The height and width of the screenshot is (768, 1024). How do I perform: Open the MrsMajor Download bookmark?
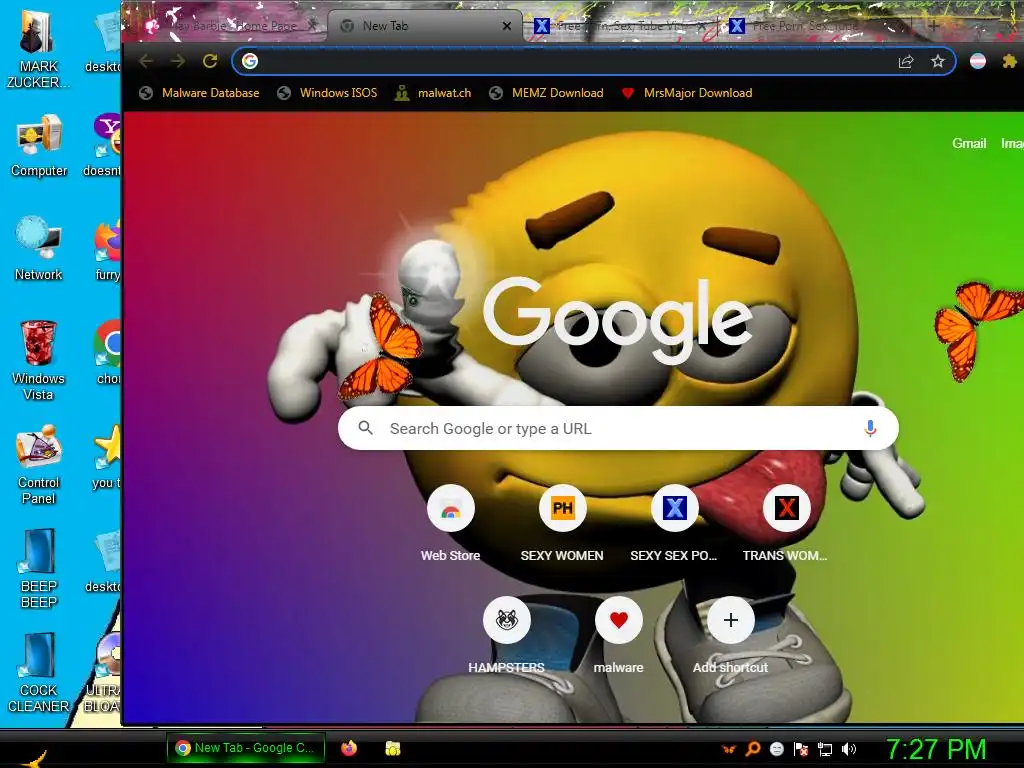pyautogui.click(x=686, y=93)
